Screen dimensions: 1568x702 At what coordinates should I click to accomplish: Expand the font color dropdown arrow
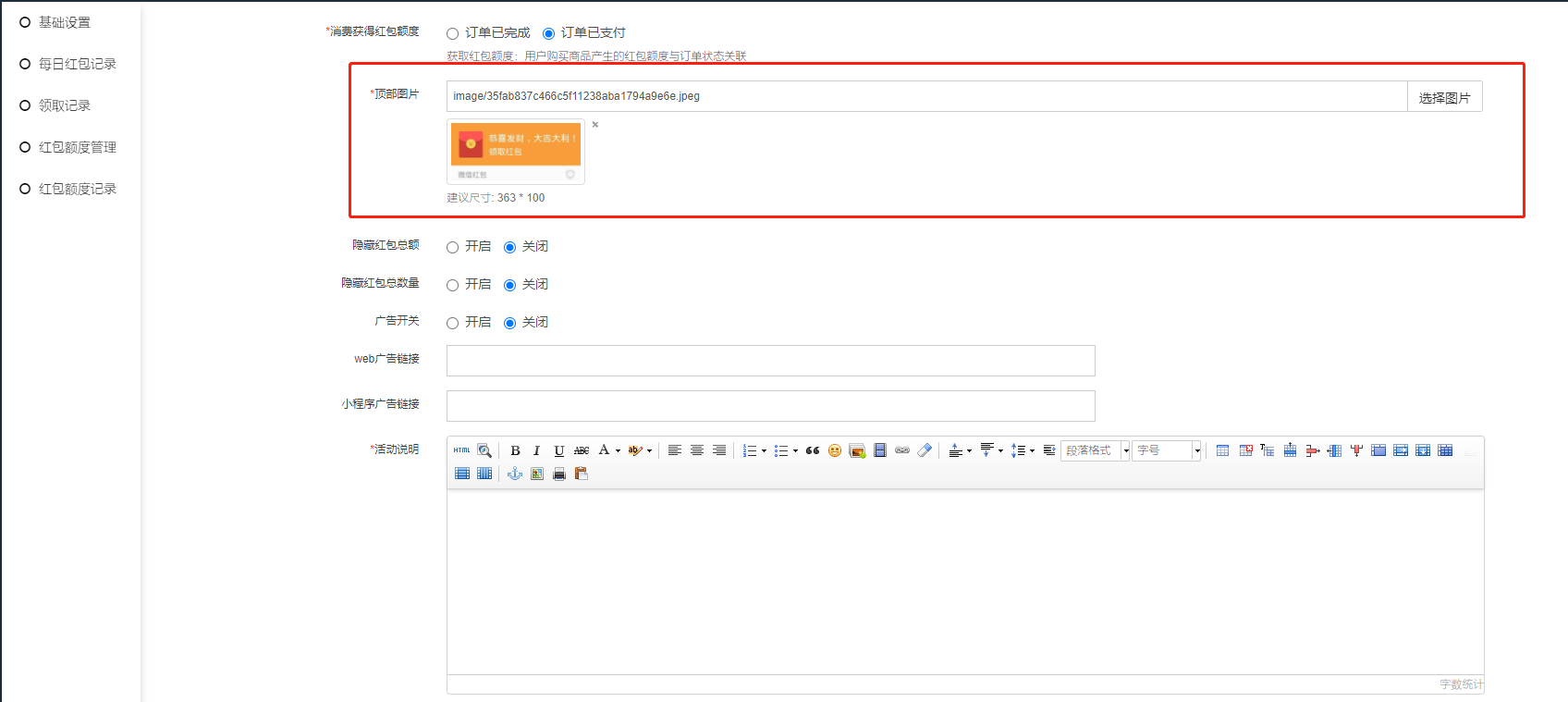point(618,451)
